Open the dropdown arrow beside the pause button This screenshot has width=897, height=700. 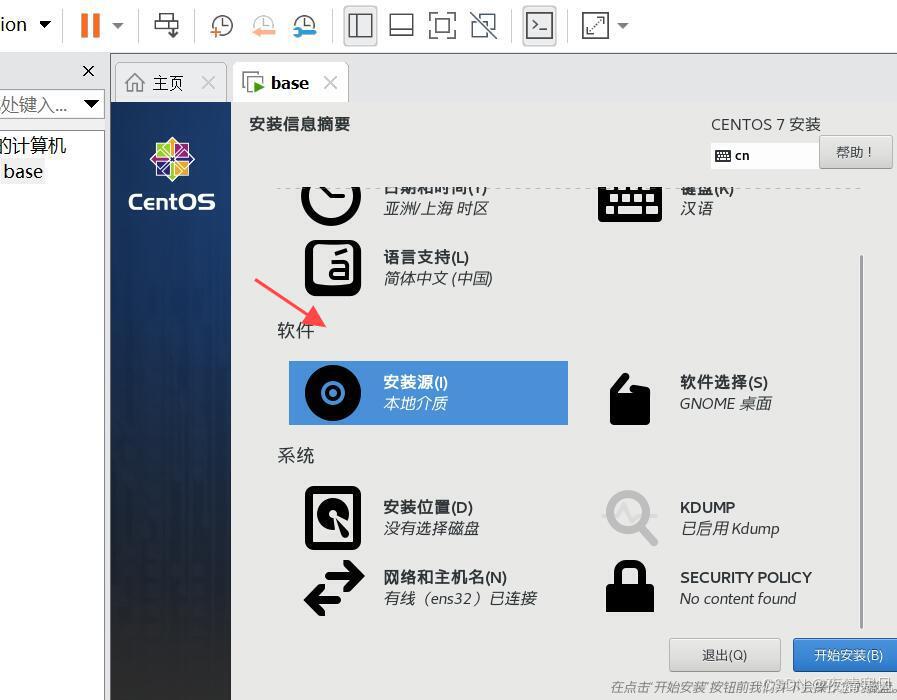118,25
